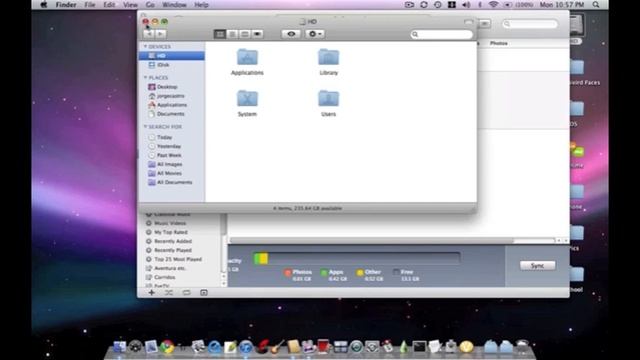Open Terminal from the Dock
This screenshot has width=640, height=360.
419,347
